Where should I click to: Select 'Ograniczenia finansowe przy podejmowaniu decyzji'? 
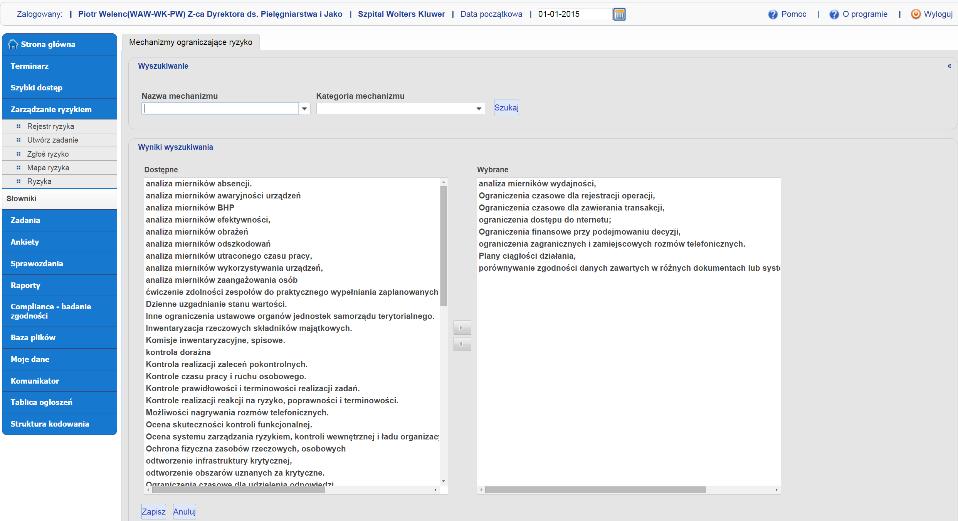(579, 231)
